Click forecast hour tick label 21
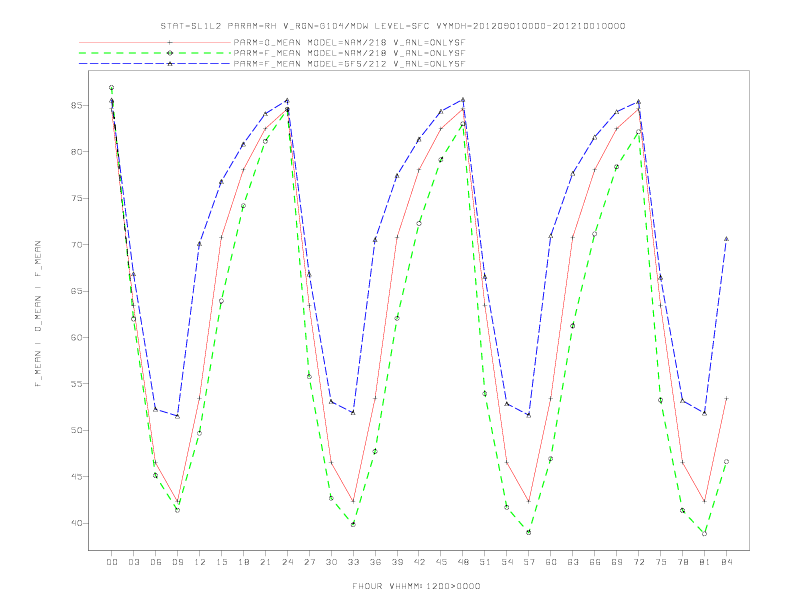This screenshot has width=792, height=612. (x=266, y=562)
